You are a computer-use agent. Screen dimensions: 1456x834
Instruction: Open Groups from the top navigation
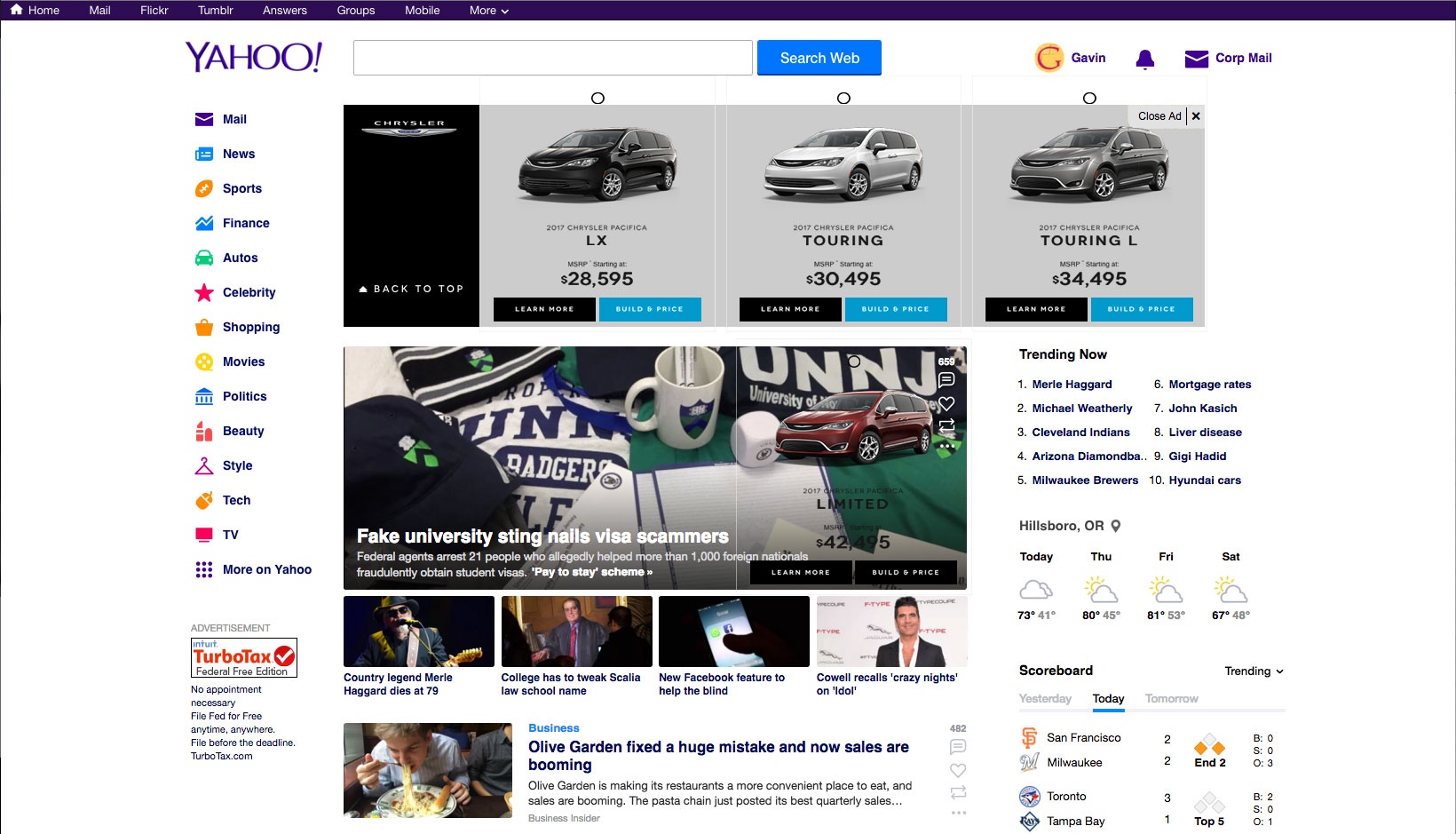click(356, 11)
